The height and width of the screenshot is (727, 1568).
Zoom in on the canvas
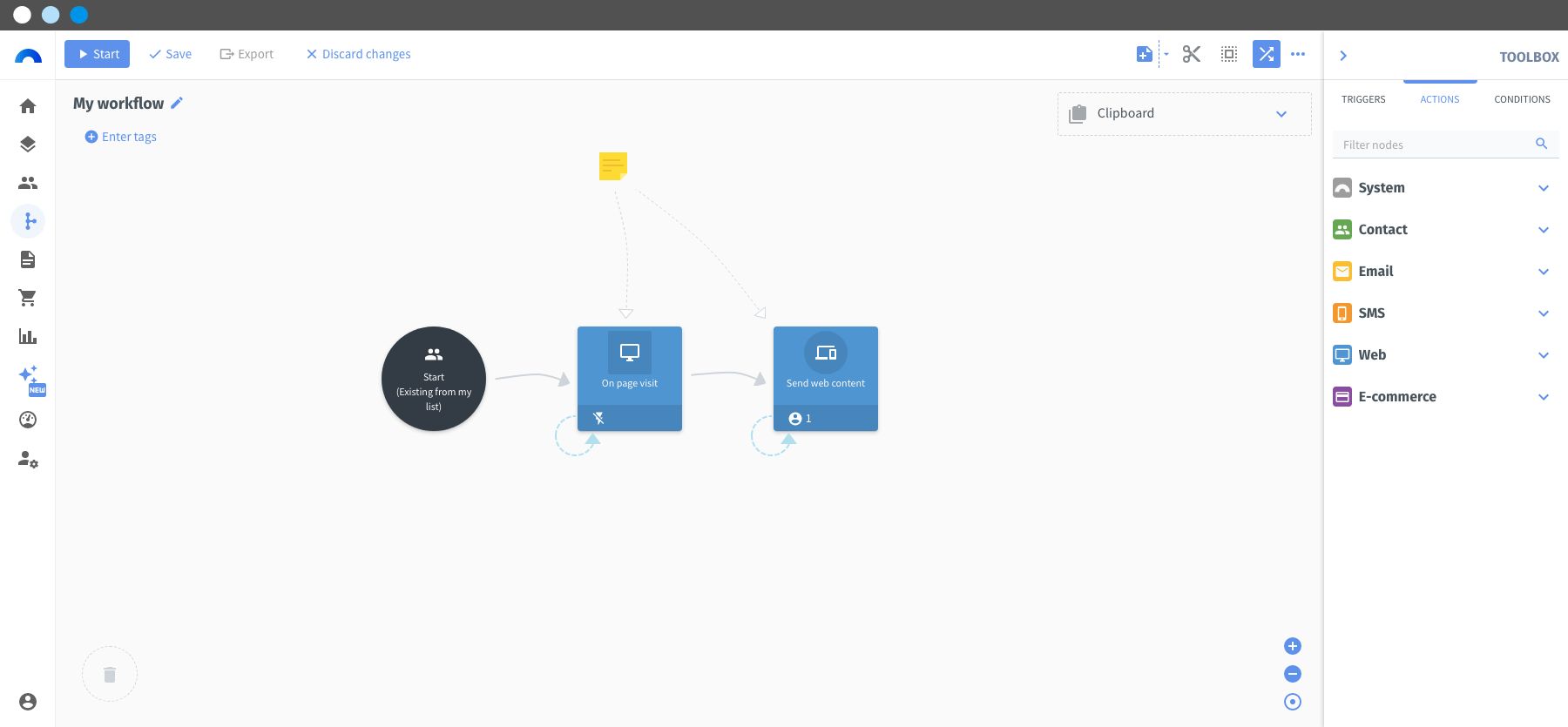[x=1293, y=646]
